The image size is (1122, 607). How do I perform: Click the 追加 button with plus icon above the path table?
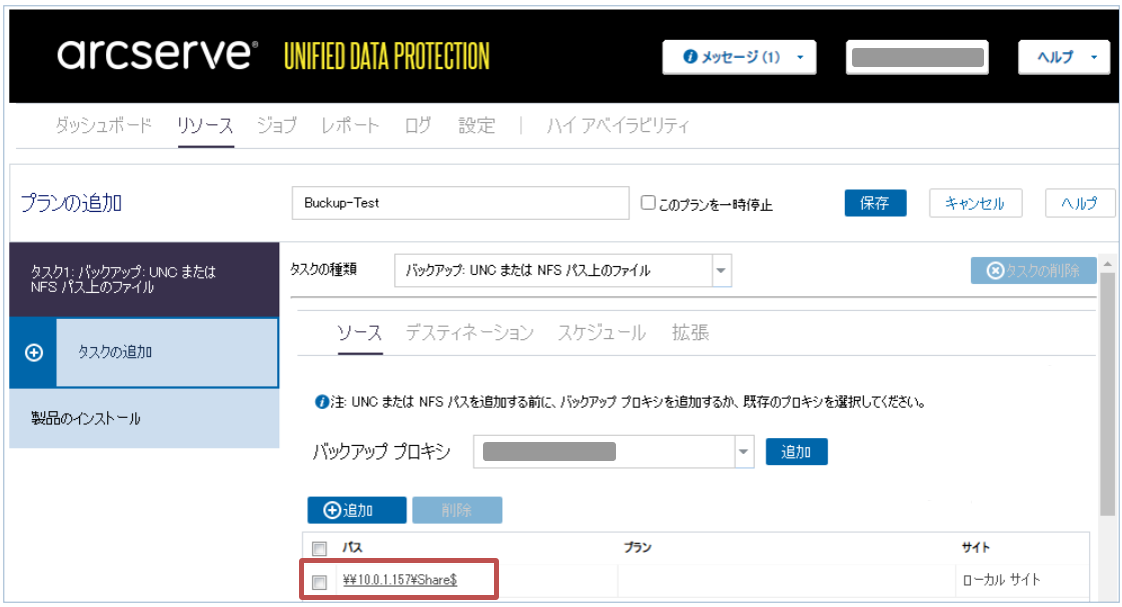point(357,510)
